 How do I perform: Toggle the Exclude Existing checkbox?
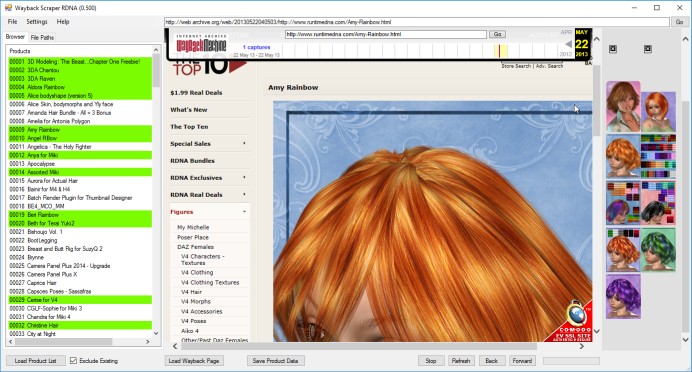point(73,361)
